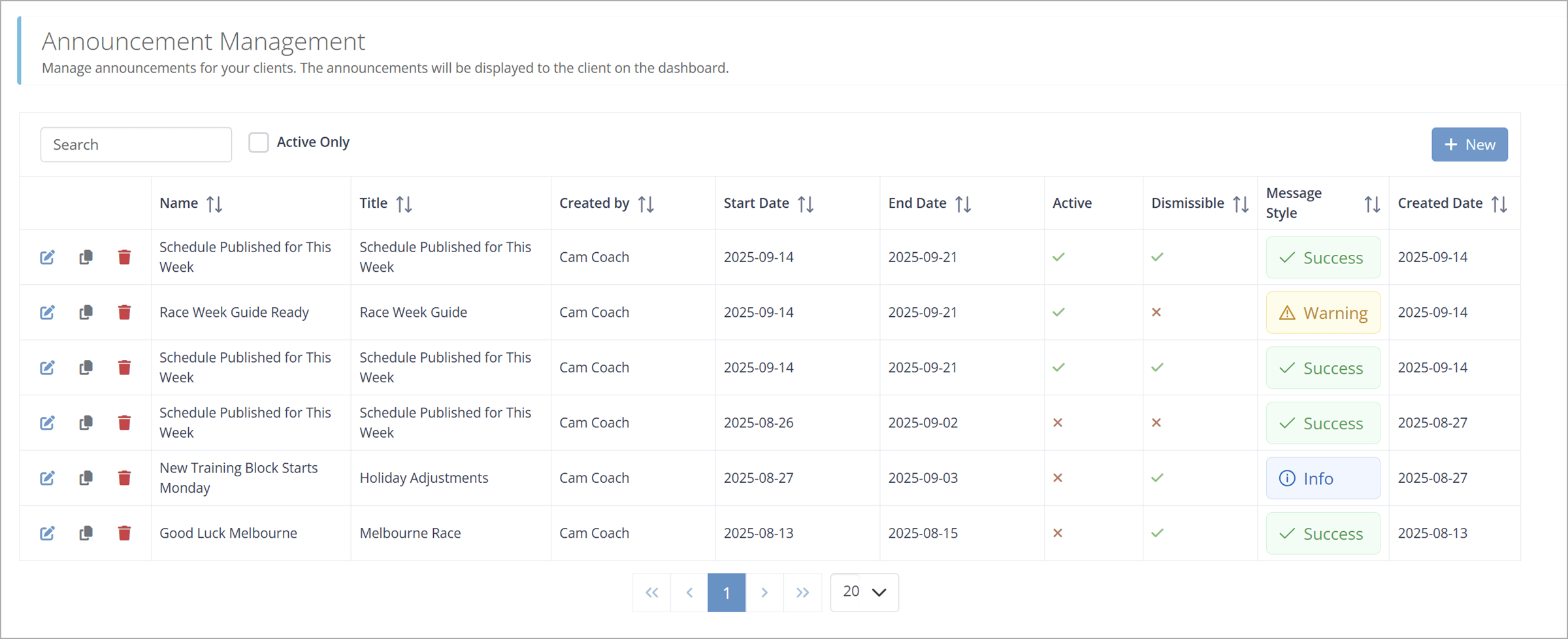Sort by Message Style column
The height and width of the screenshot is (639, 1568).
(x=1372, y=204)
